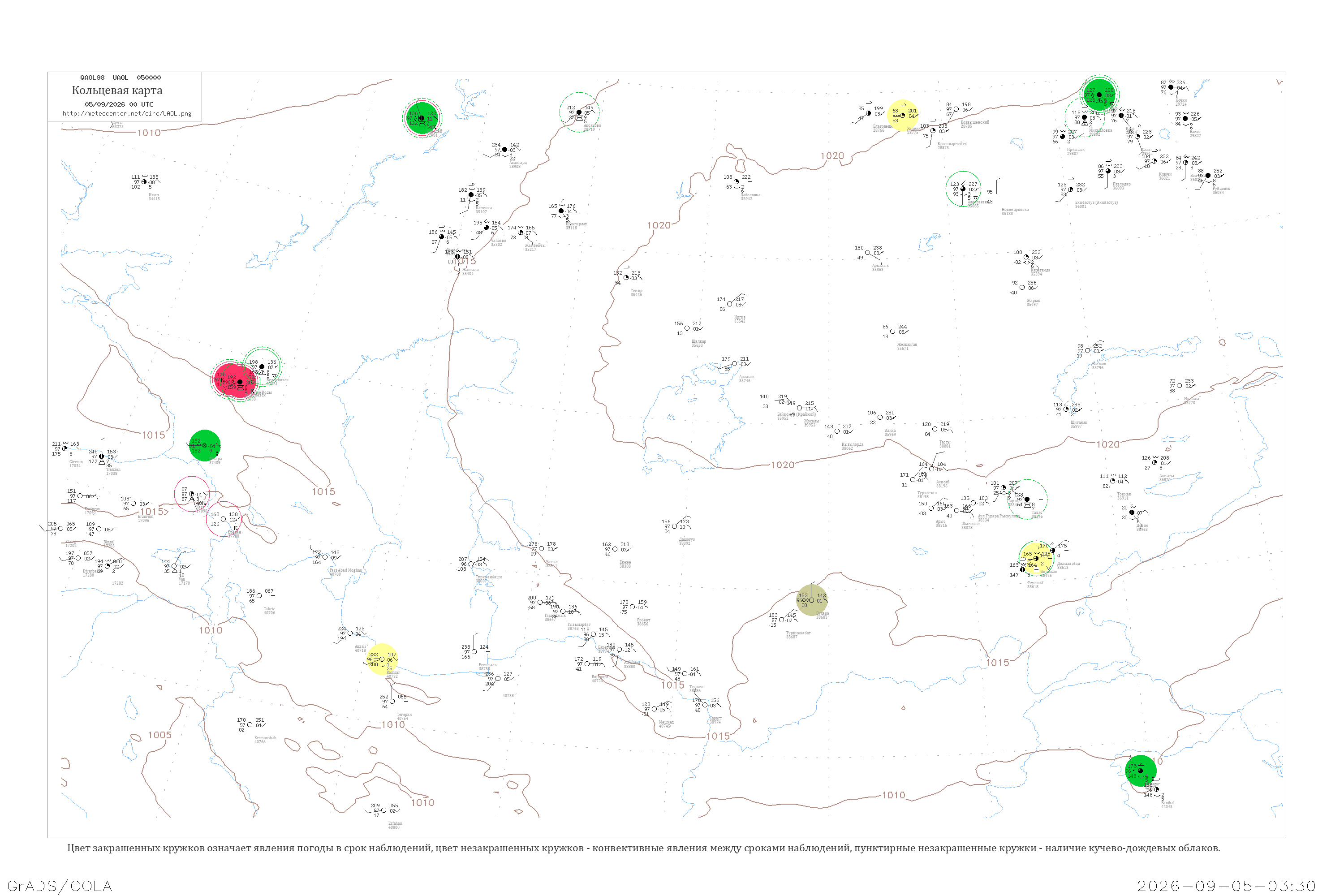Image resolution: width=1344 pixels, height=896 pixels.
Task: Click the dashed green circle around Аксаково station
Action: click(579, 112)
